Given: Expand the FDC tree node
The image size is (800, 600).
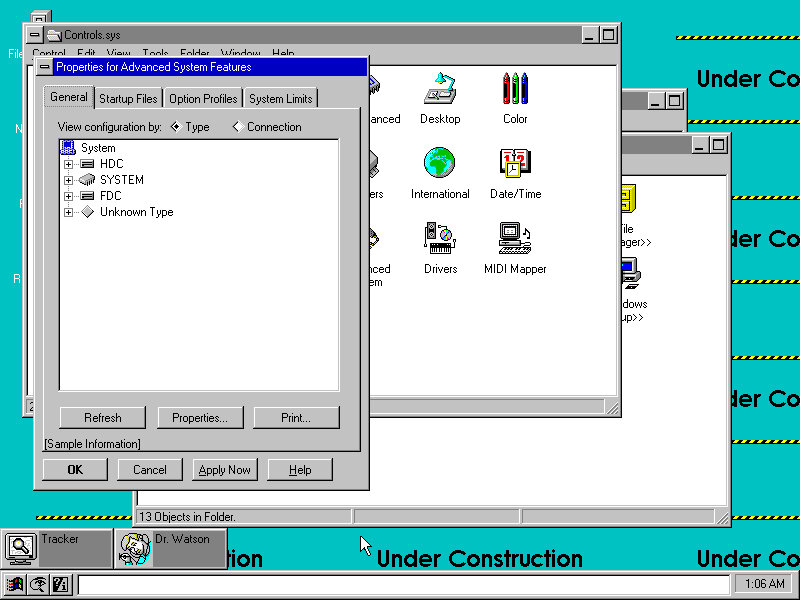Looking at the screenshot, I should point(69,196).
